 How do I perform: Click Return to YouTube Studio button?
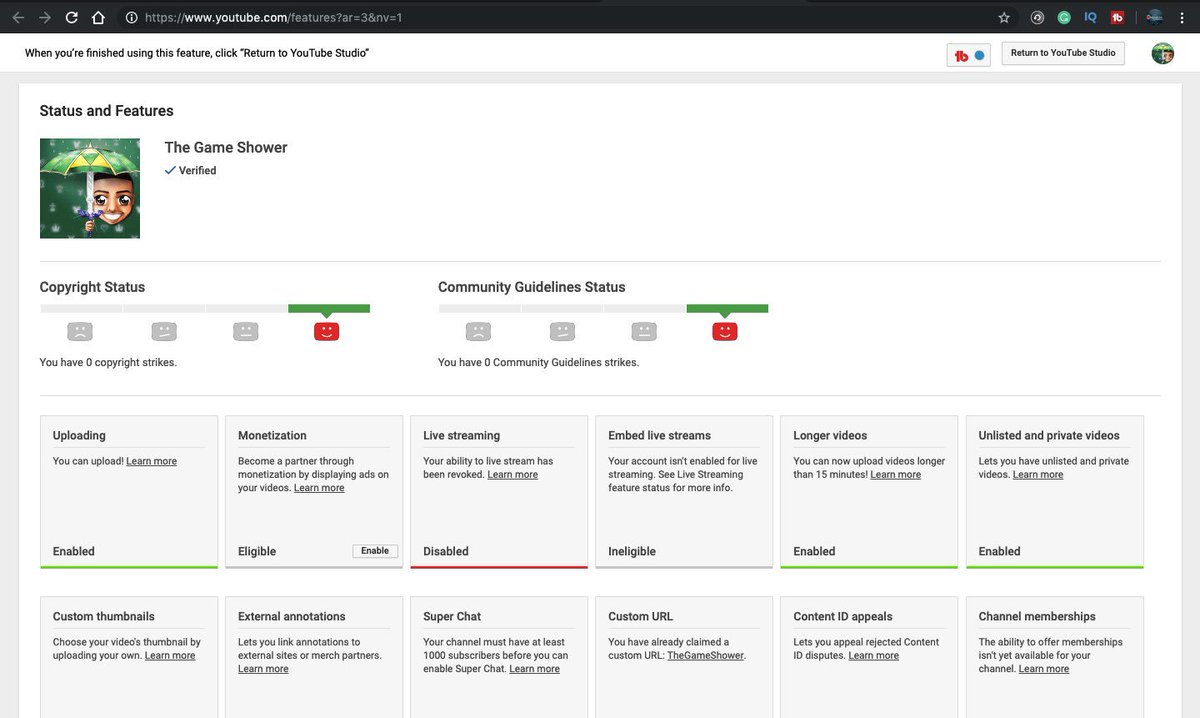click(1062, 53)
